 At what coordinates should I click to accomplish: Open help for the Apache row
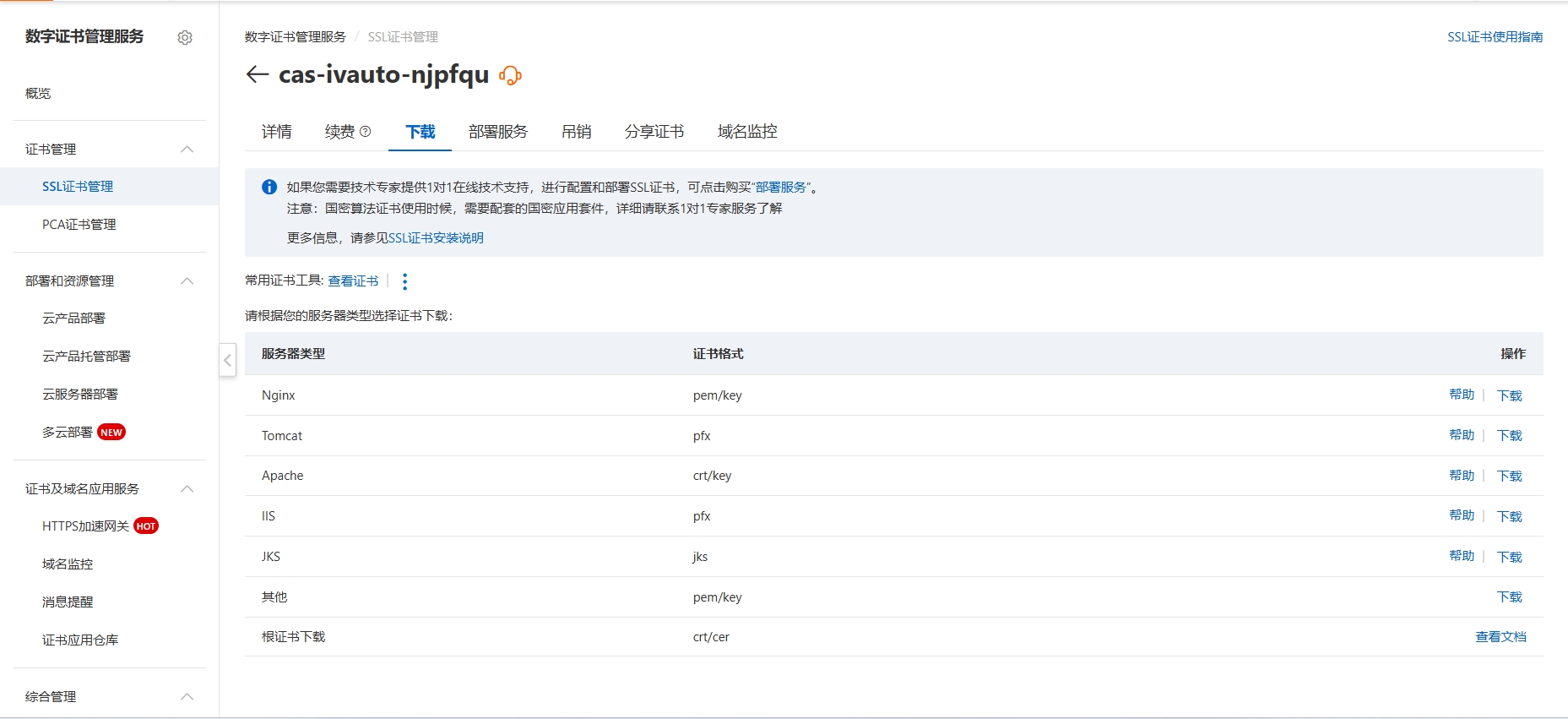coord(1462,476)
